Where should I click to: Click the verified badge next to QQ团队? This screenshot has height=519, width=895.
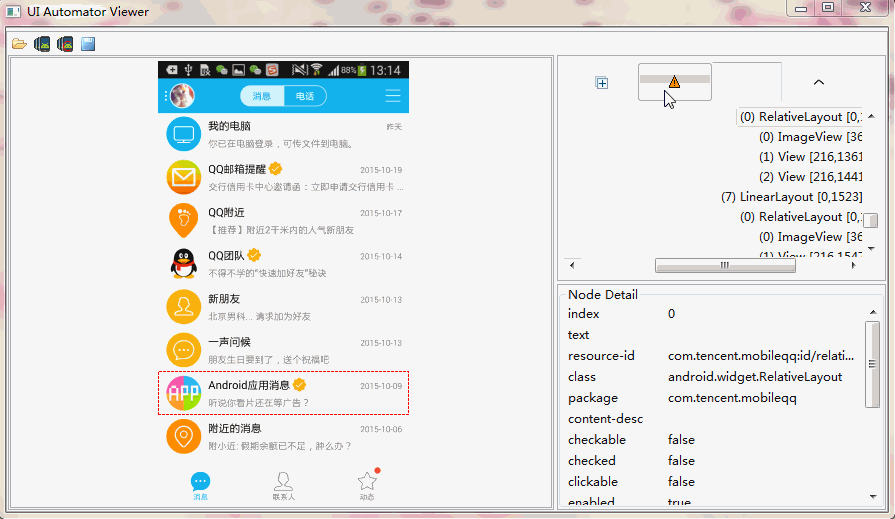[254, 255]
